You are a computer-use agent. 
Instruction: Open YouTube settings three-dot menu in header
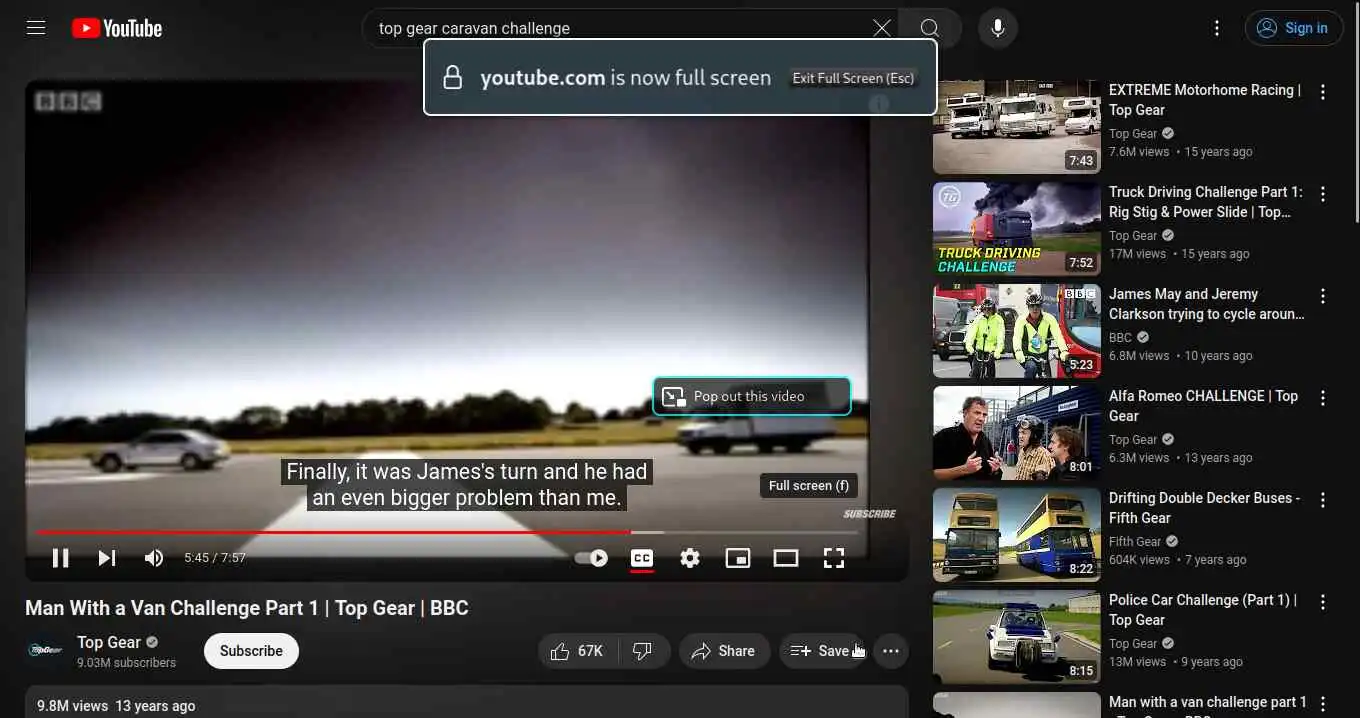(x=1217, y=28)
